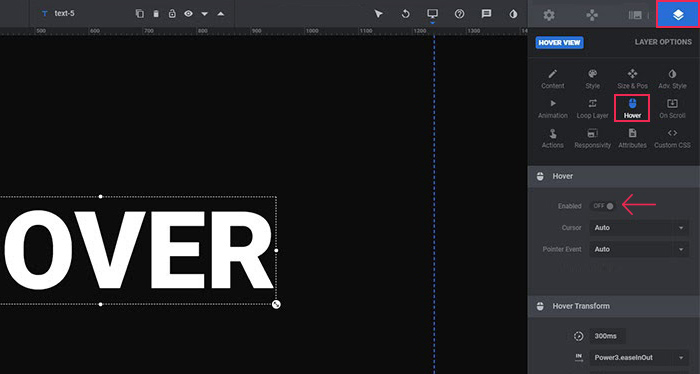
Task: Open the Responsivity section
Action: [x=592, y=139]
